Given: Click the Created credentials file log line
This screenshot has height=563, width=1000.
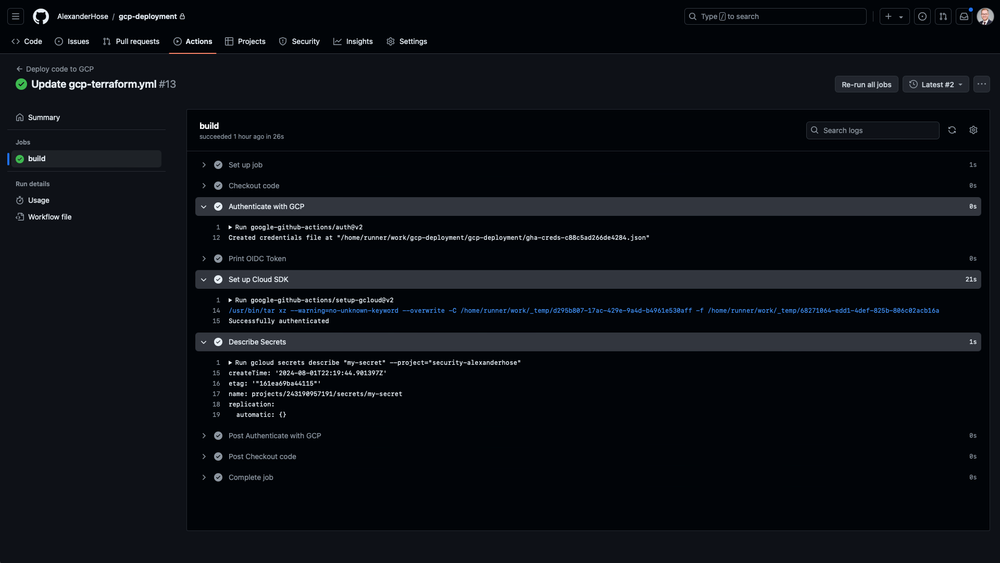Looking at the screenshot, I should [439, 237].
